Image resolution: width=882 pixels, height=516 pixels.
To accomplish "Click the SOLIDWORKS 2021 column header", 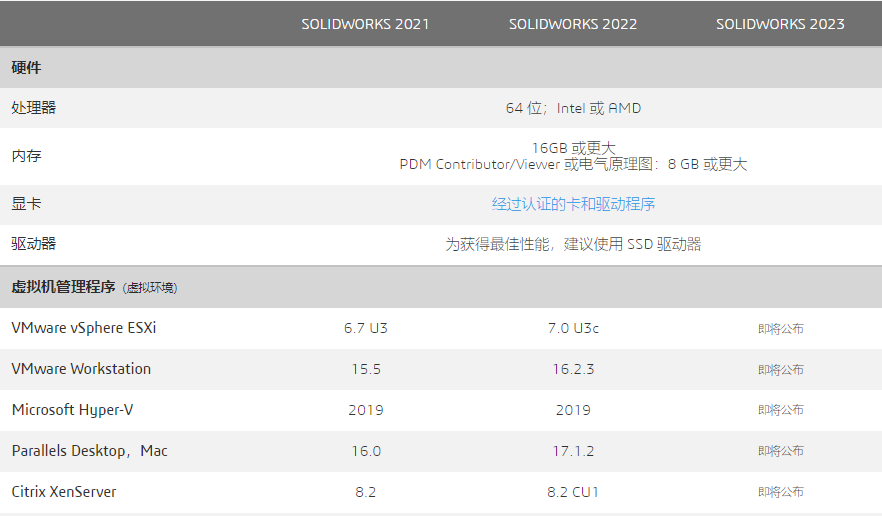I will pyautogui.click(x=365, y=24).
